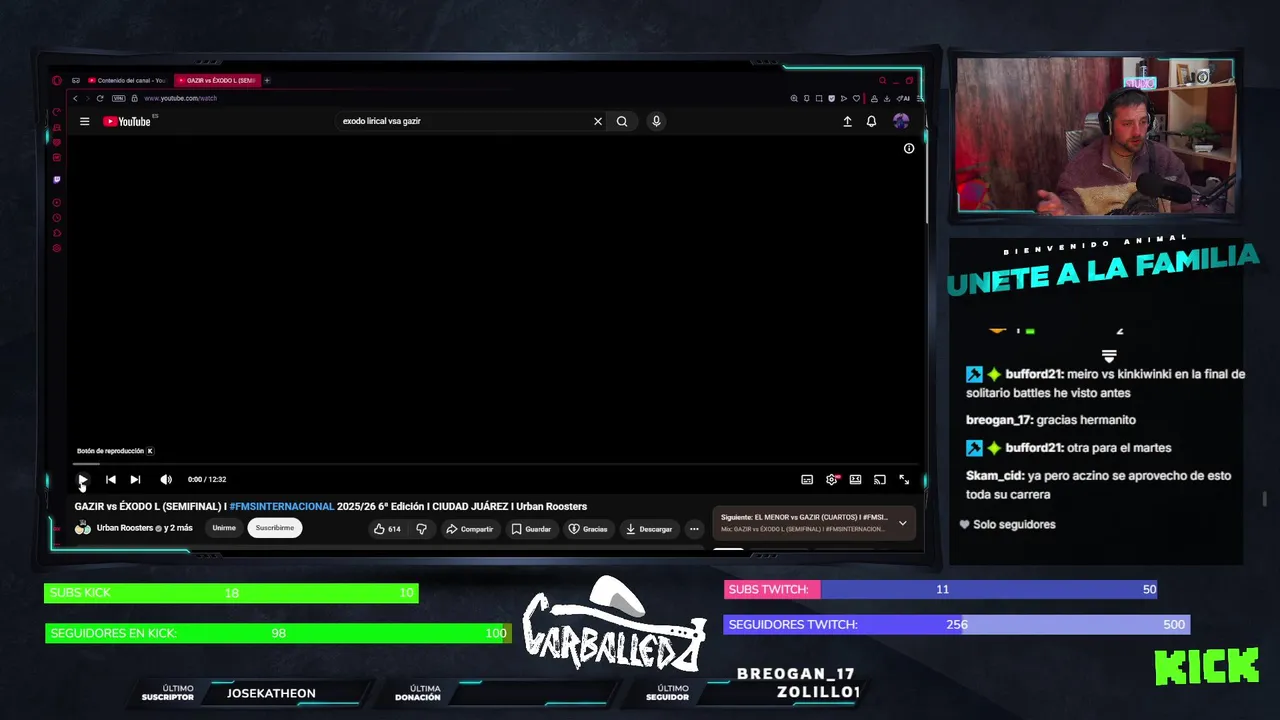1280x720 pixels.
Task: Click the video progress bar
Action: point(493,464)
